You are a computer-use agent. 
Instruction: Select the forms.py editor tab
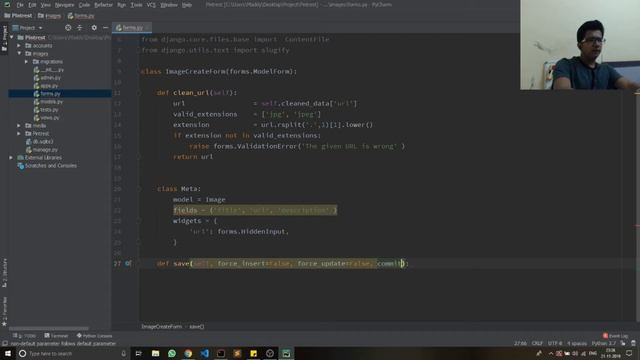(x=132, y=28)
